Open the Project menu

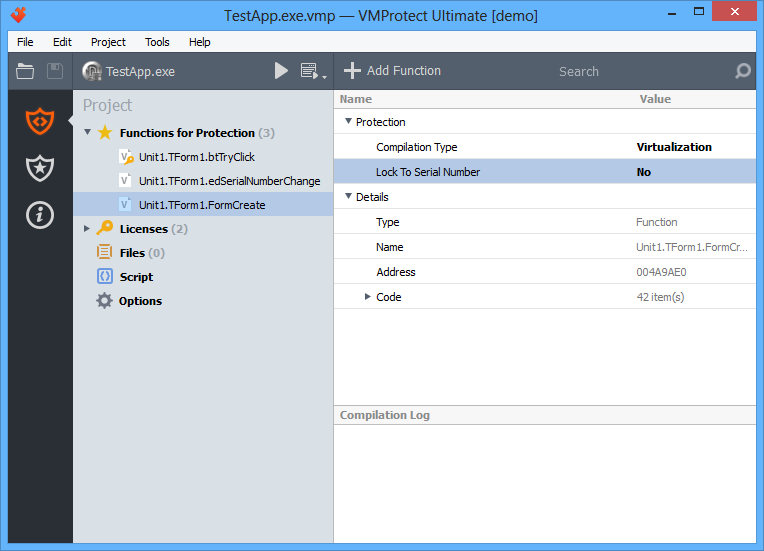point(108,42)
